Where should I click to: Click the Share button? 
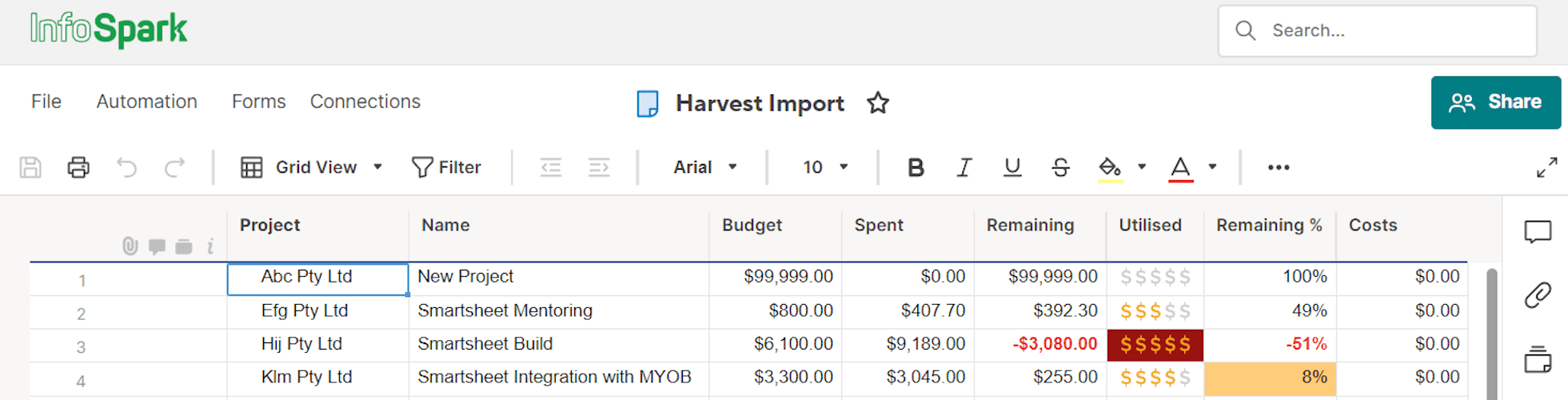tap(1495, 102)
